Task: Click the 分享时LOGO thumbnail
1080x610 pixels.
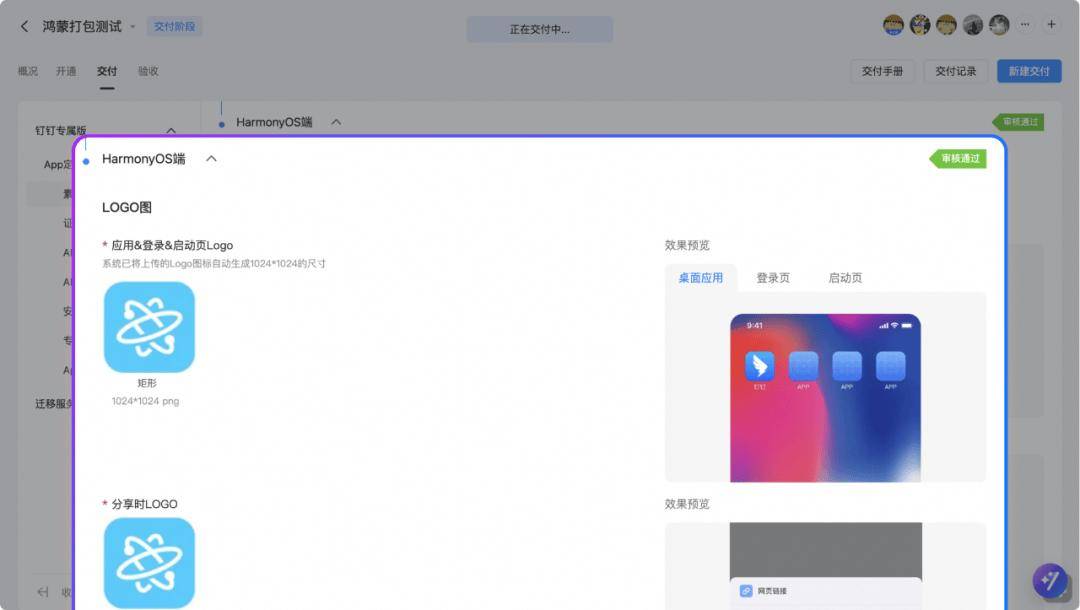Action: coord(149,562)
